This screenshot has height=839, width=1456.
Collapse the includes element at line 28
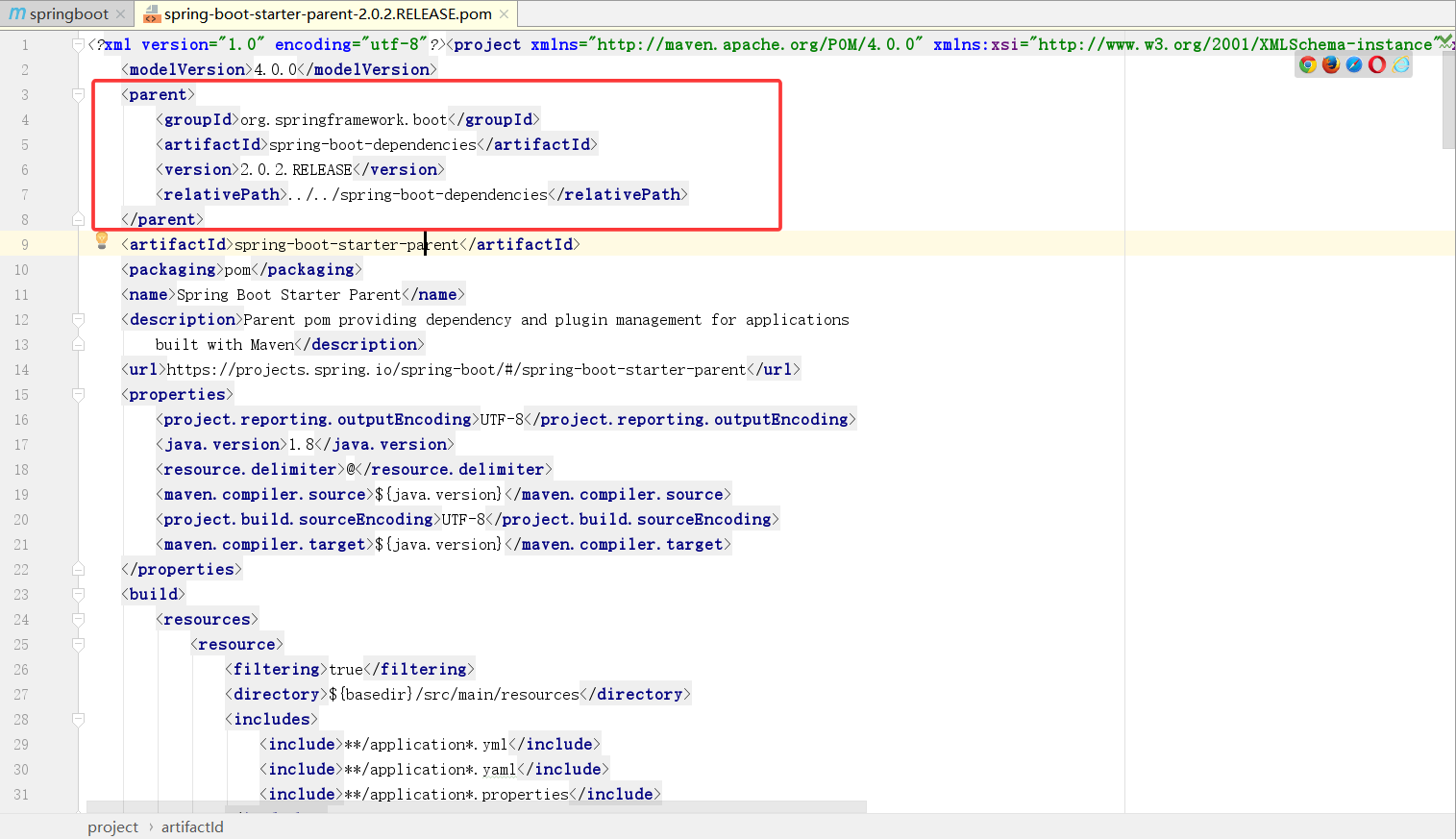point(79,719)
